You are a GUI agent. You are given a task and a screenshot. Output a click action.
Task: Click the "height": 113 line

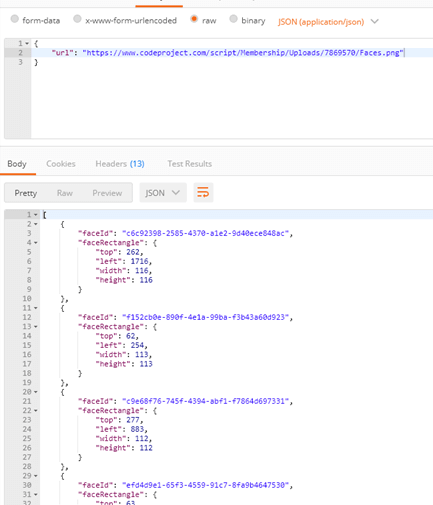pyautogui.click(x=124, y=364)
